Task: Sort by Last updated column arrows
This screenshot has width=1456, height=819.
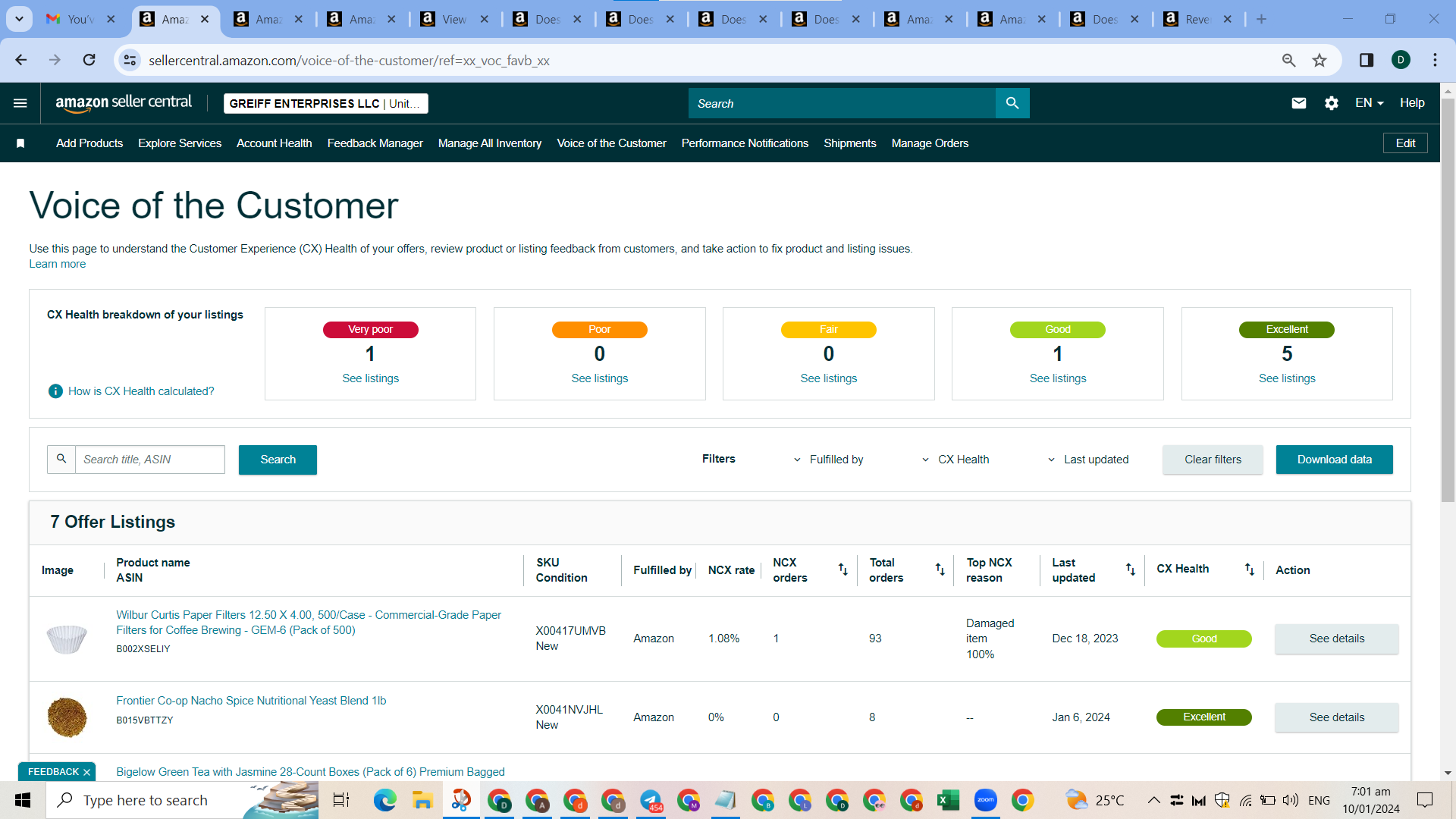Action: tap(1130, 570)
